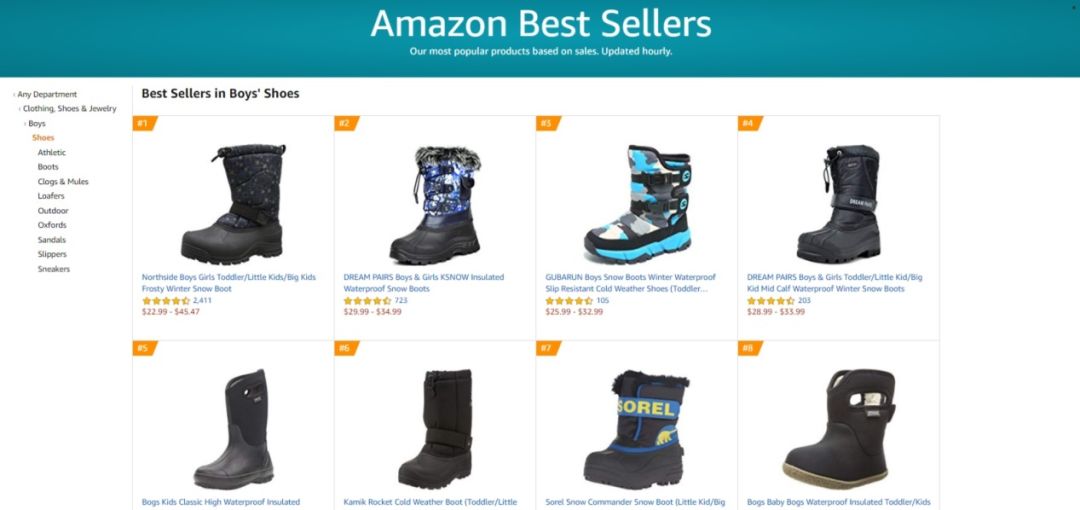Click the #7 rank badge above Sorel boot
This screenshot has width=1080, height=510.
[548, 348]
